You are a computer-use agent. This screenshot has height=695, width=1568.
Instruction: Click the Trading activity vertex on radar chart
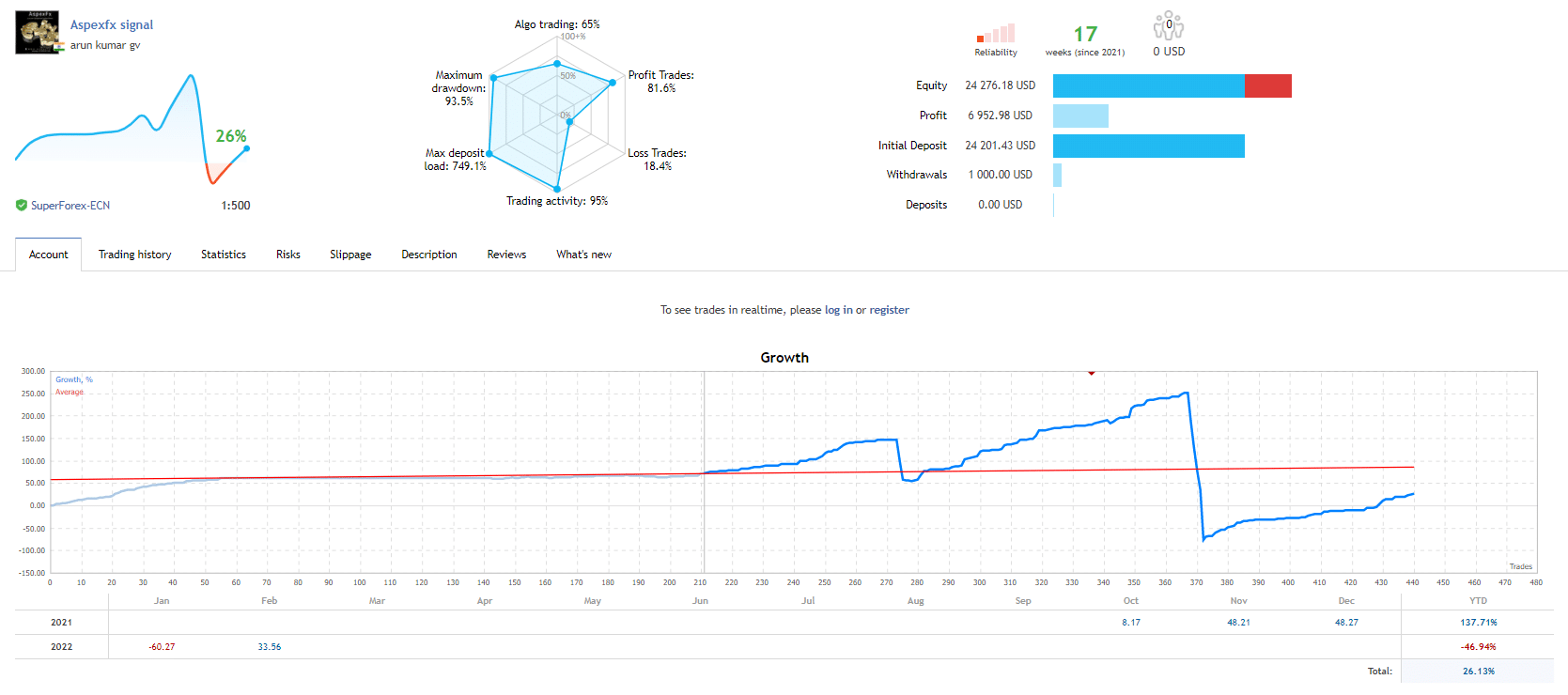click(558, 189)
